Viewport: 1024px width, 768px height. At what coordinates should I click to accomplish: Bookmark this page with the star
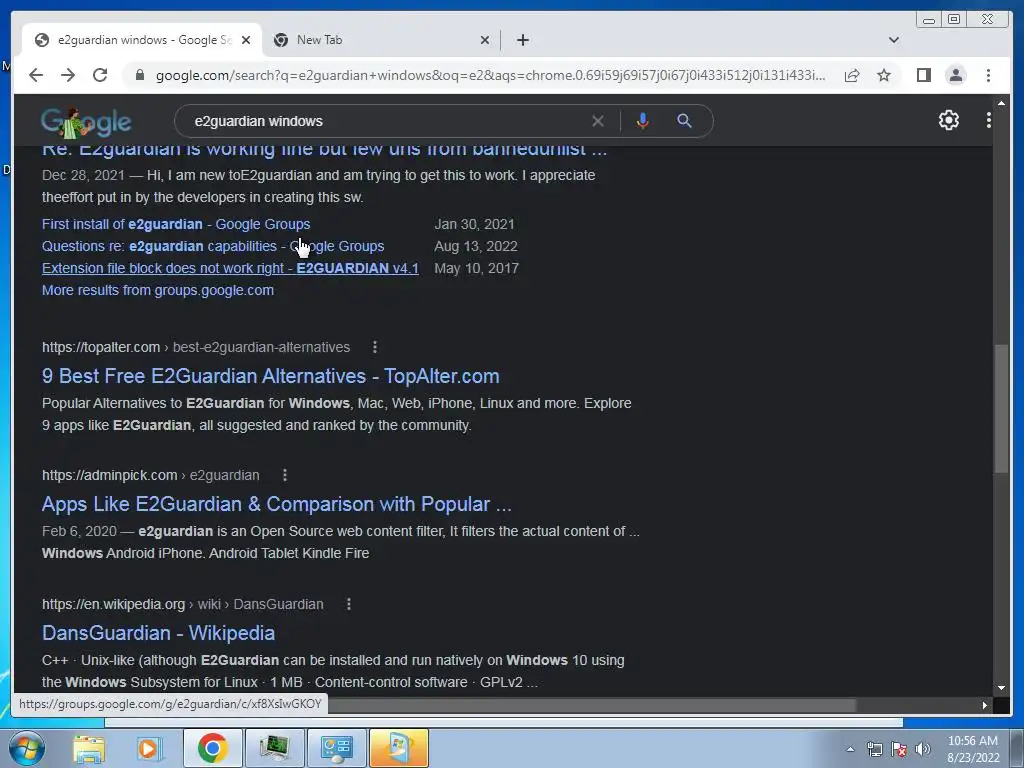coord(884,75)
